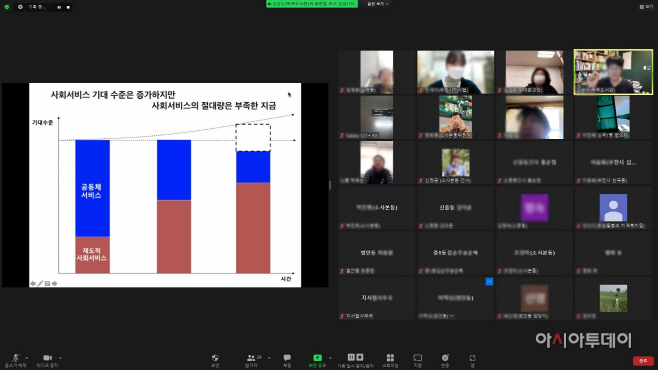Open the Security shield menu
This screenshot has height=370, width=658.
click(x=215, y=360)
